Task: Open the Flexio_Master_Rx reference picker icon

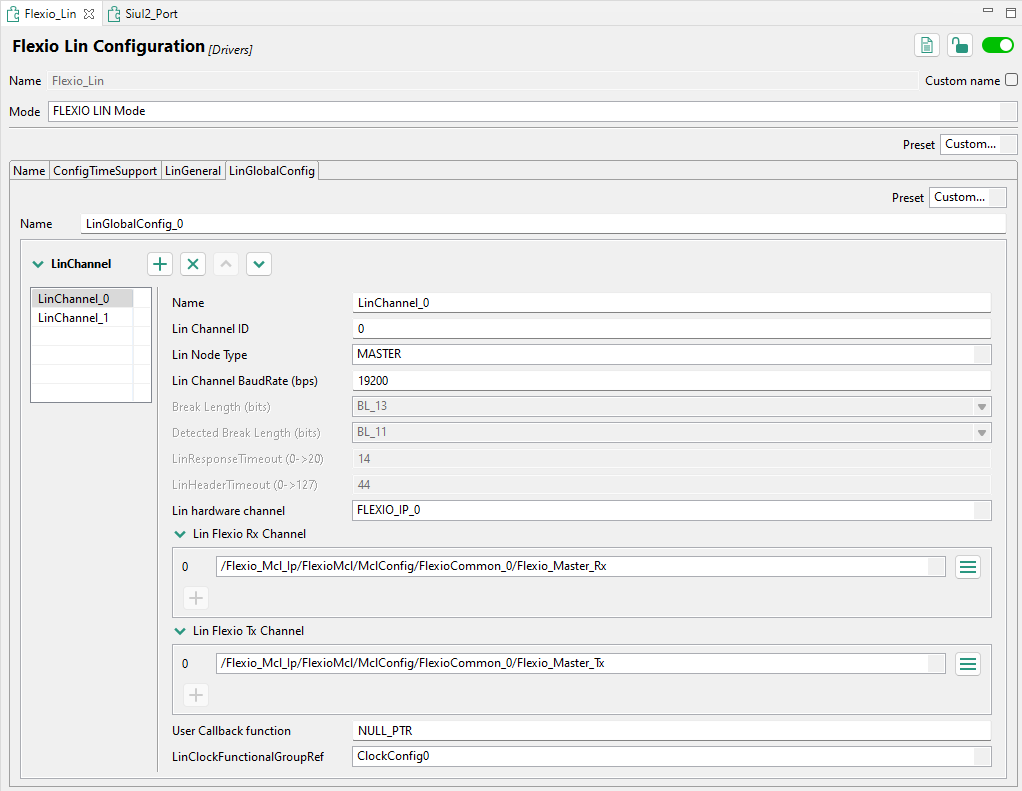Action: [x=966, y=566]
